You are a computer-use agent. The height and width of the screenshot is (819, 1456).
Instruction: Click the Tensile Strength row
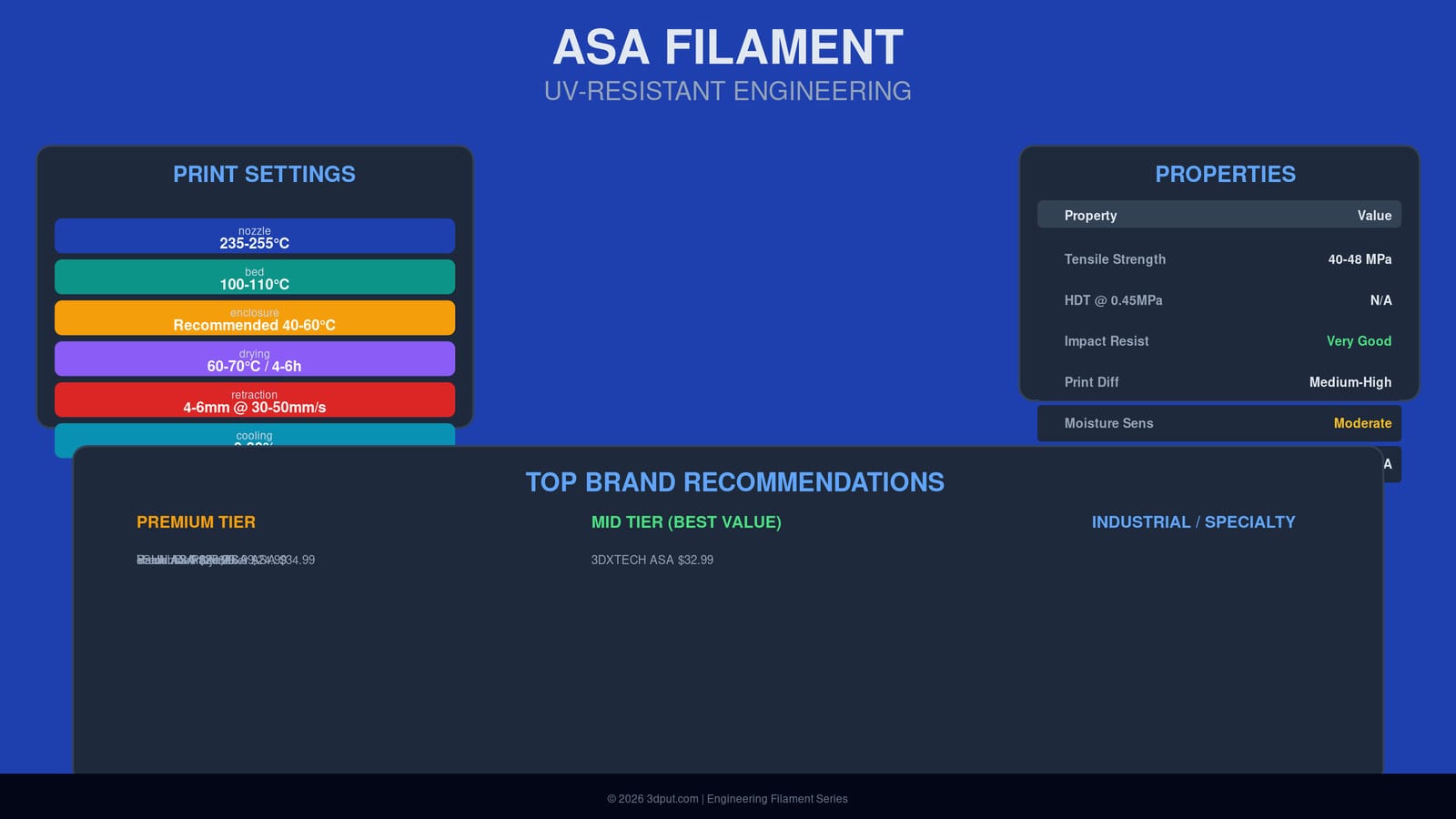(x=1218, y=259)
